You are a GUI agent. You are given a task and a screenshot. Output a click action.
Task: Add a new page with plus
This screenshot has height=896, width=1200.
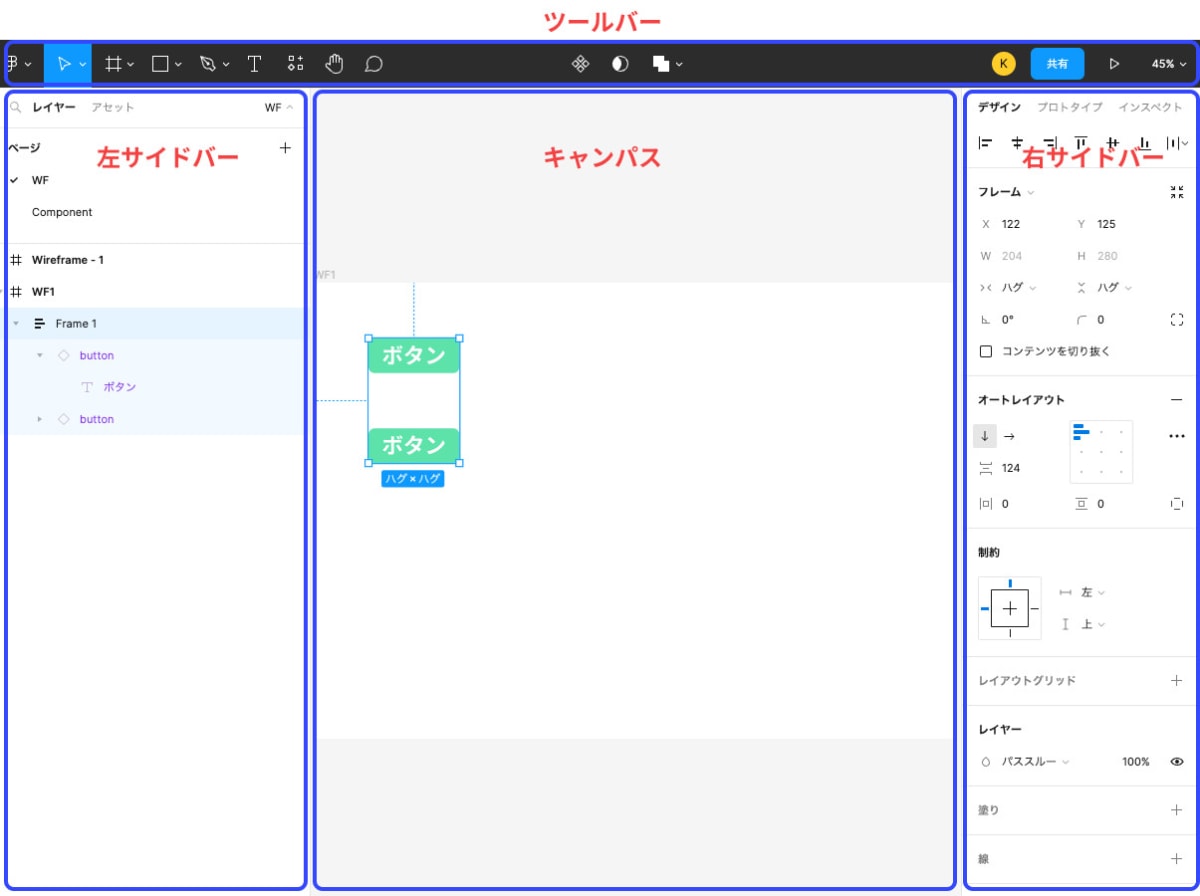coord(285,148)
